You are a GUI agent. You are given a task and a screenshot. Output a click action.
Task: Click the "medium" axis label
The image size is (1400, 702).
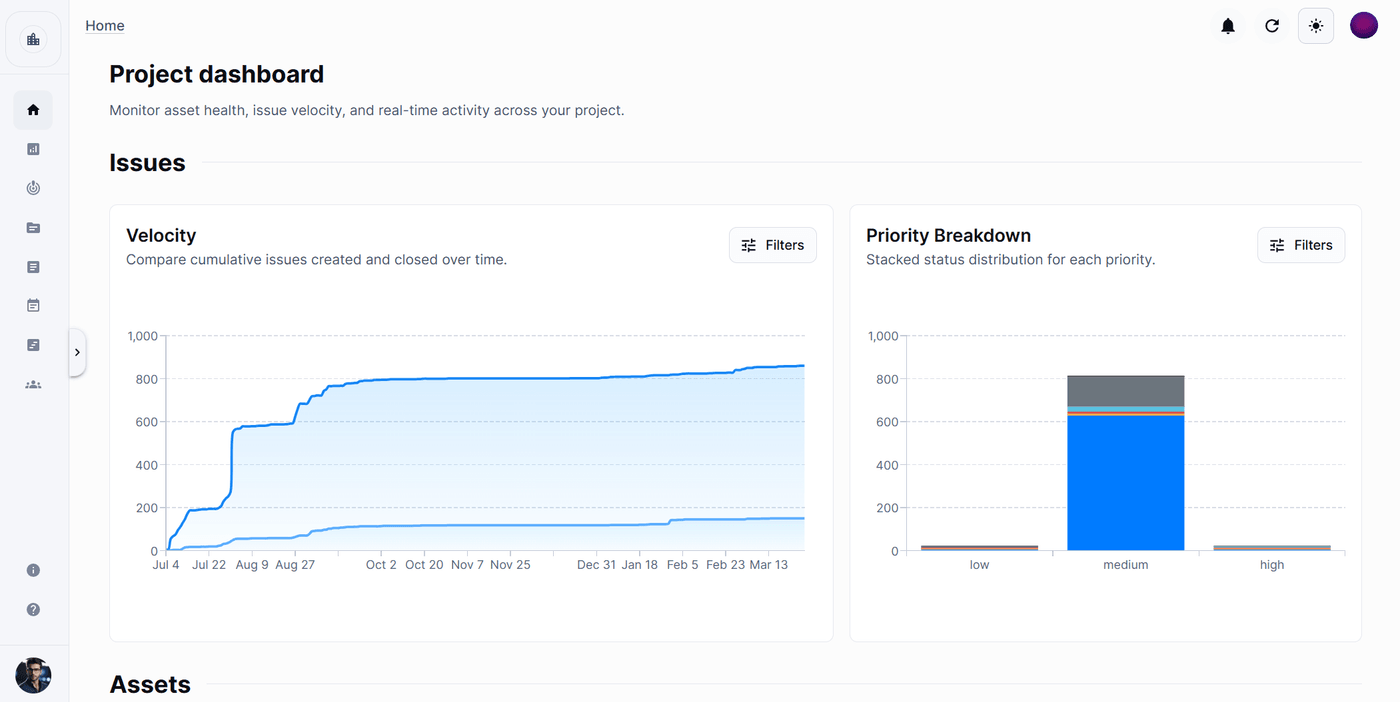[1126, 565]
